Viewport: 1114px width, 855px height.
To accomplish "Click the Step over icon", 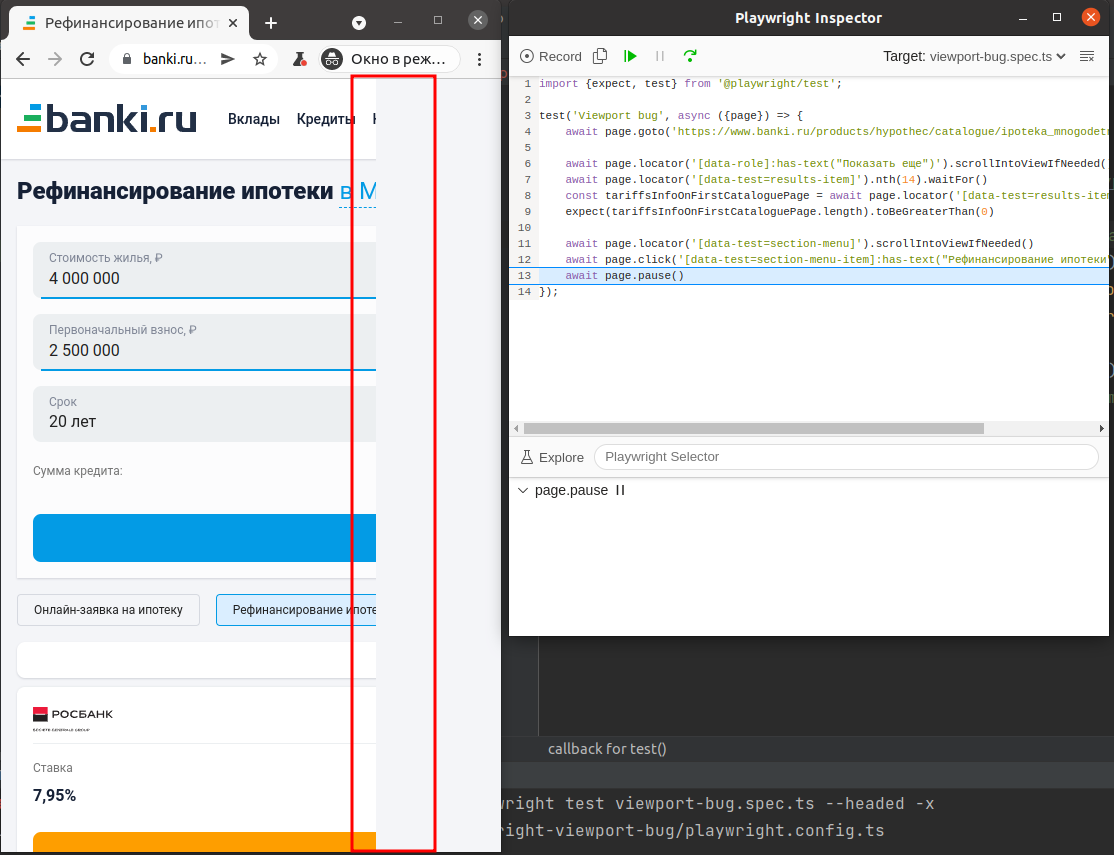I will click(690, 57).
